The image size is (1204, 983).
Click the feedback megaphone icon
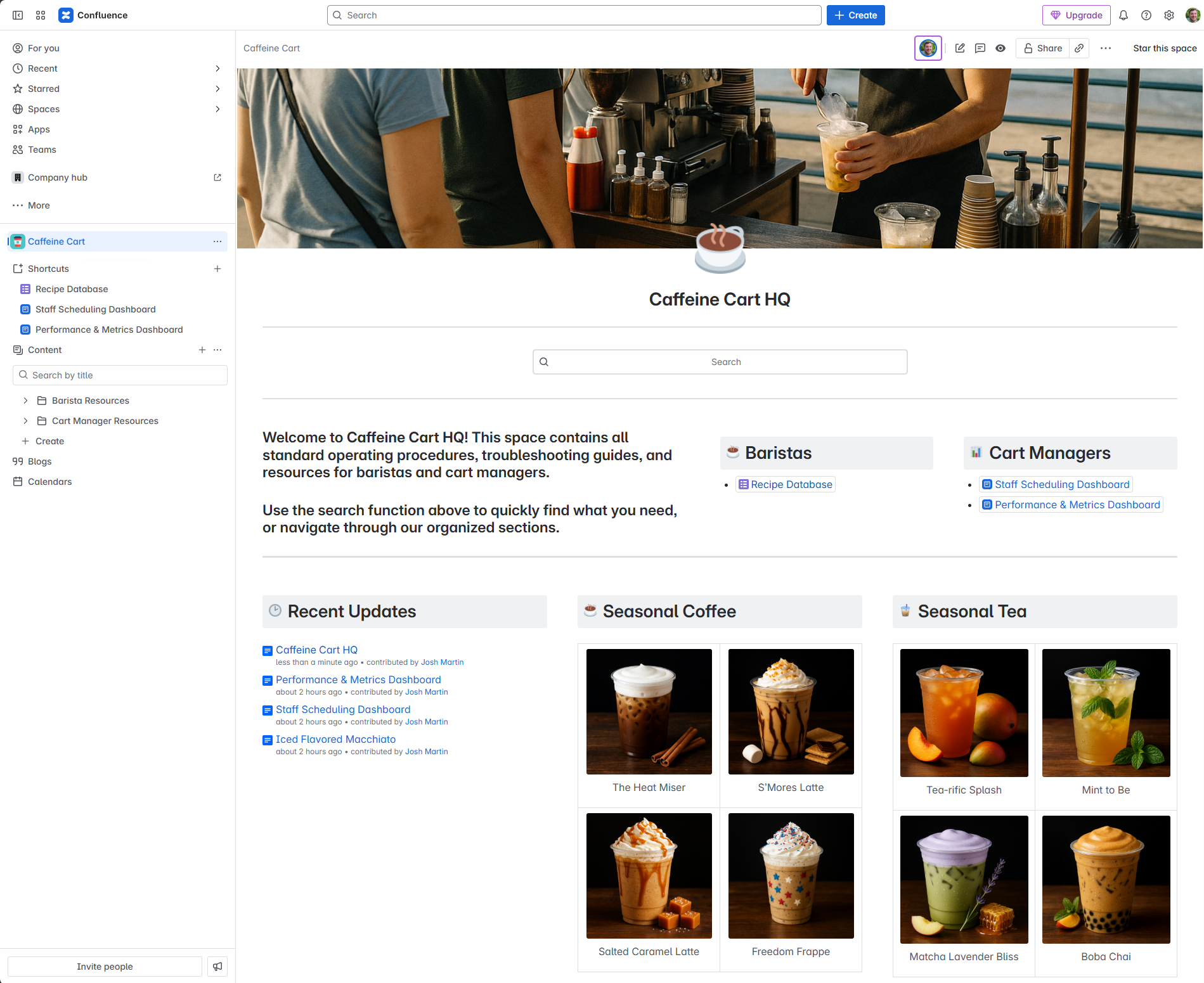217,967
